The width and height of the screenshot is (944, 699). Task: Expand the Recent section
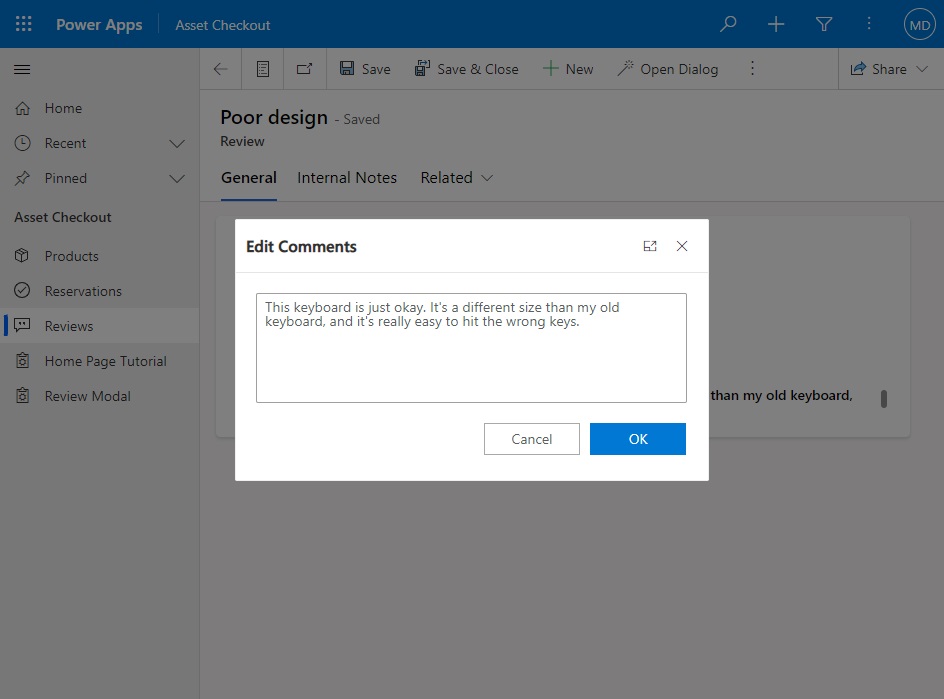click(x=177, y=143)
